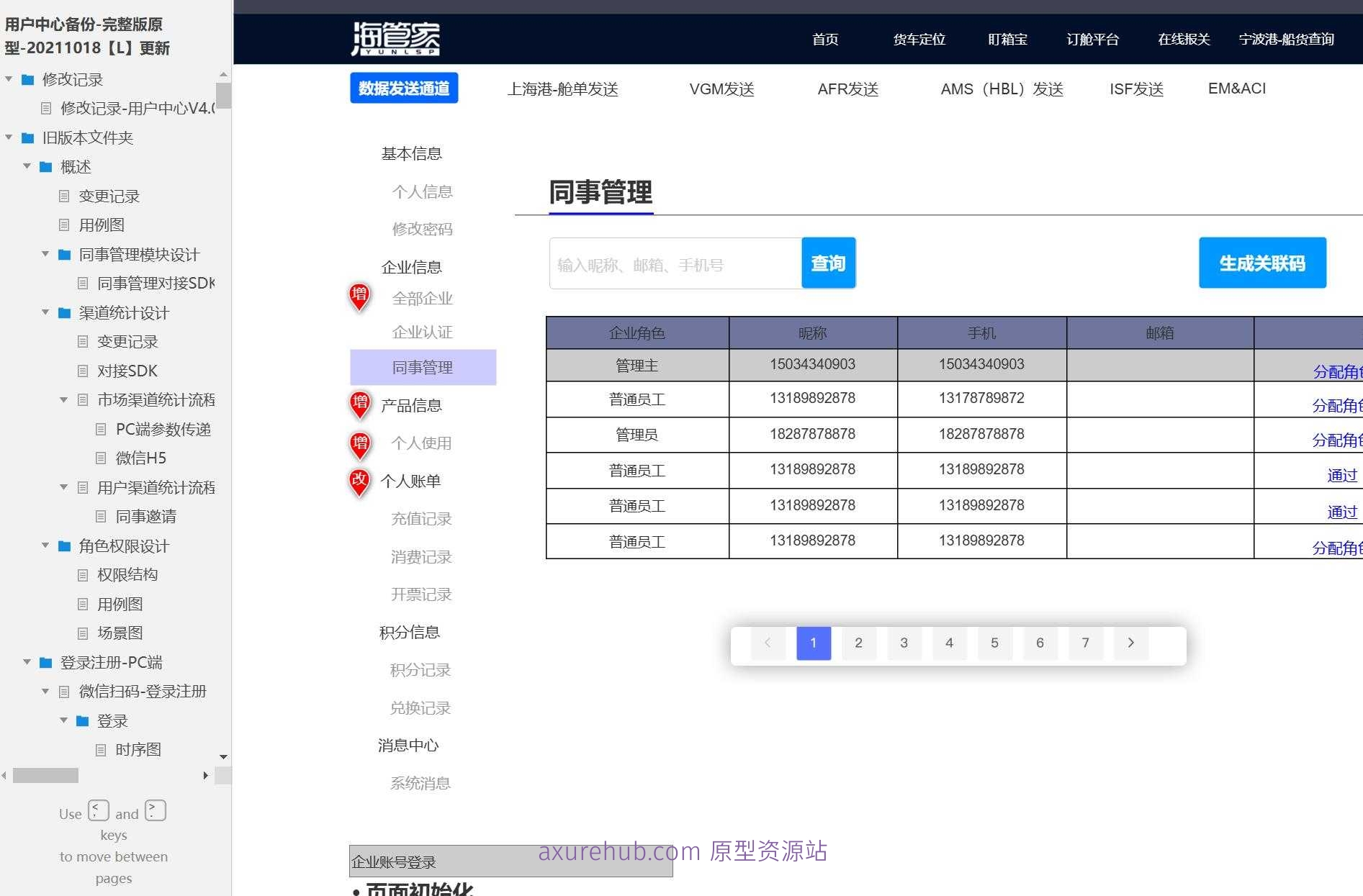Select the EM&ACI tab
The image size is (1363, 896).
(1237, 89)
